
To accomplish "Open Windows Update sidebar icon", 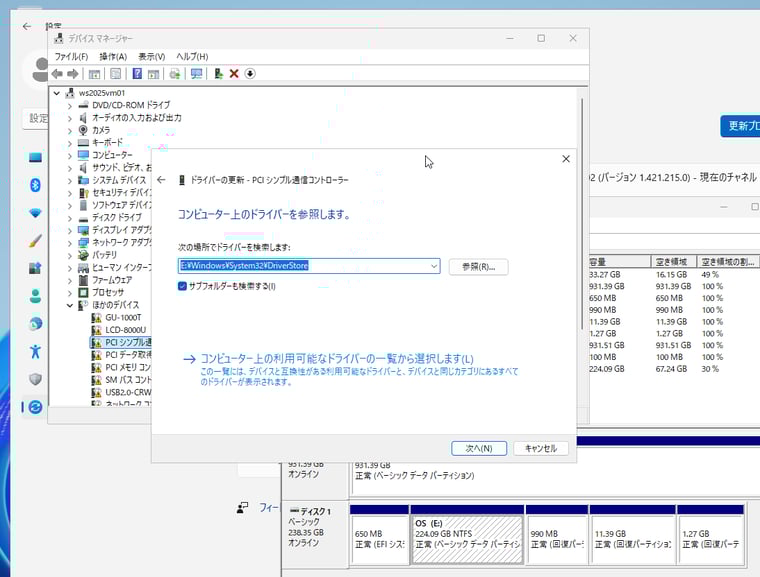I will tap(35, 407).
